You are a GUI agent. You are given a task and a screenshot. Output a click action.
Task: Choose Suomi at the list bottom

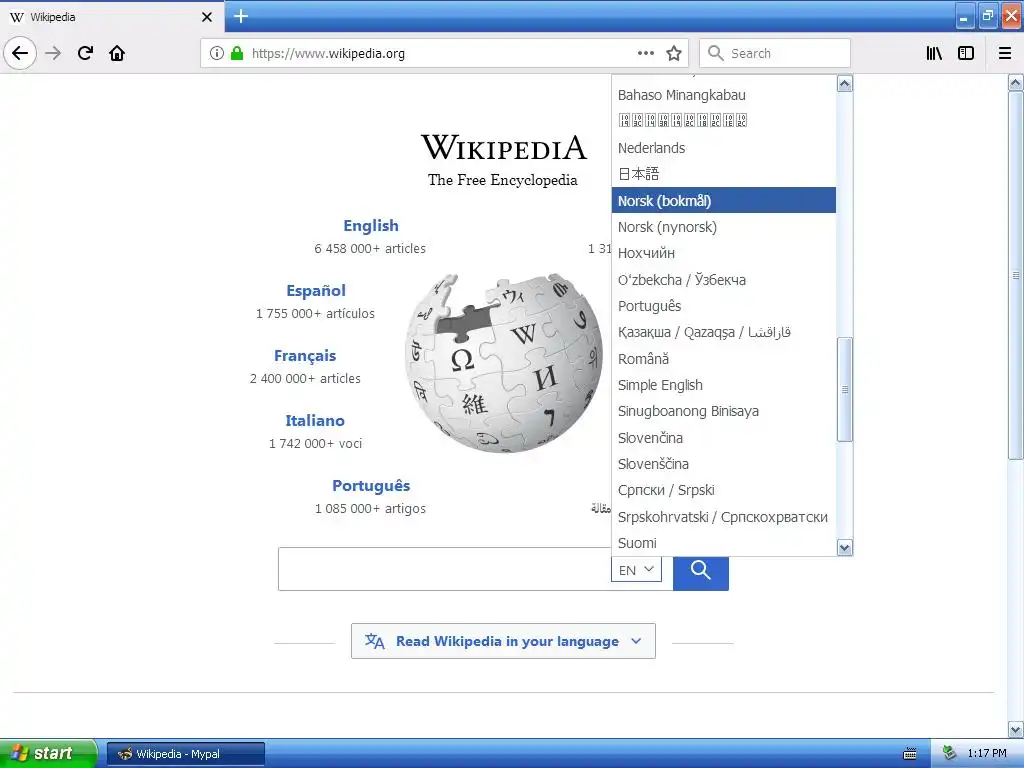[x=724, y=543]
